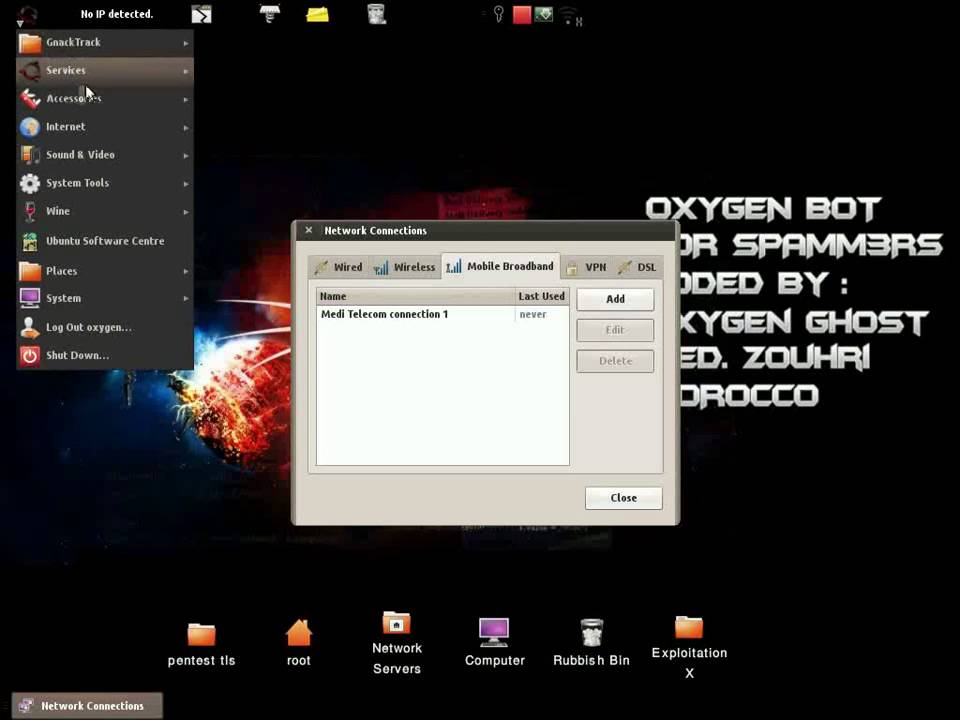Switch to the Wired tab
This screenshot has height=720, width=960.
(339, 267)
